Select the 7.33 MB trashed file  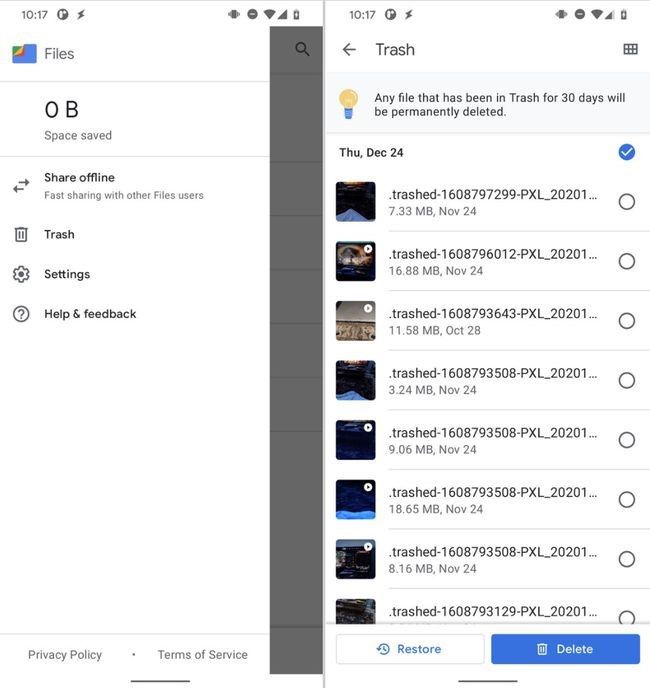[626, 202]
